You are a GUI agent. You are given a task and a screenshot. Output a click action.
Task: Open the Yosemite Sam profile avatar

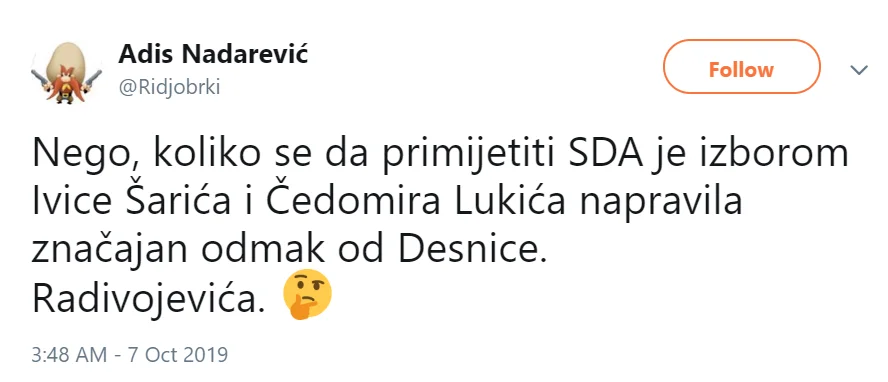67,72
